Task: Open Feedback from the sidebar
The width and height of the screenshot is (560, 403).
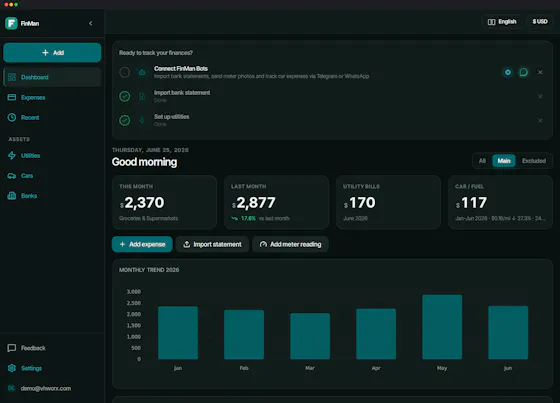Action: (x=52, y=348)
